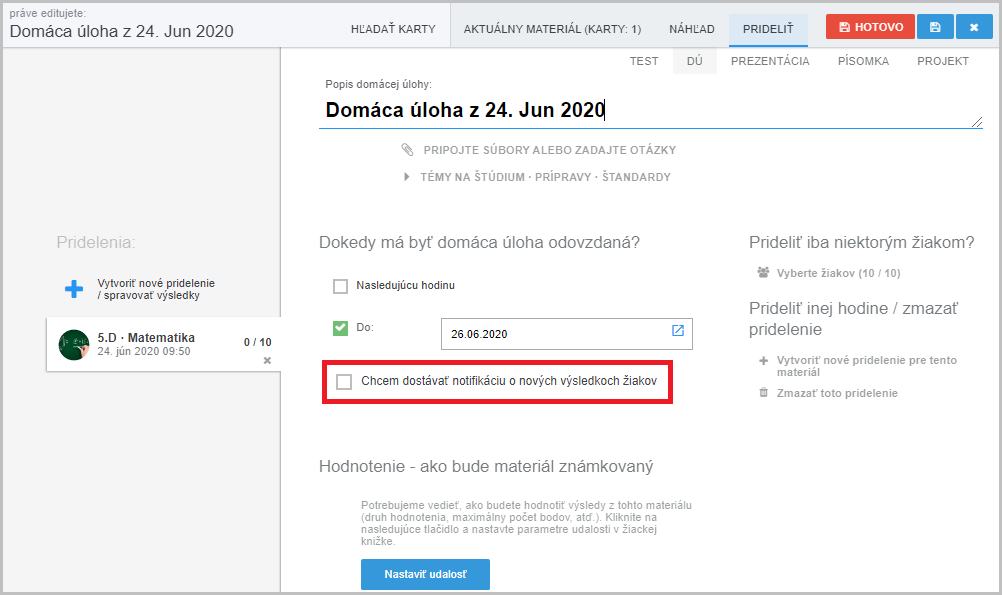This screenshot has height=595, width=1002.
Task: Open the Hľadať karty tab
Action: (393, 29)
